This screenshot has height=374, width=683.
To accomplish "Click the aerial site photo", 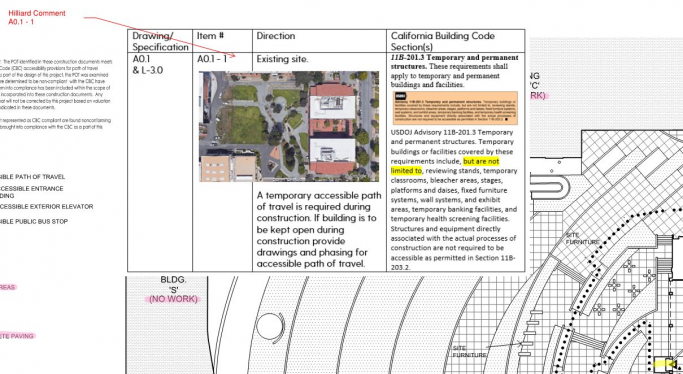I will pos(289,126).
